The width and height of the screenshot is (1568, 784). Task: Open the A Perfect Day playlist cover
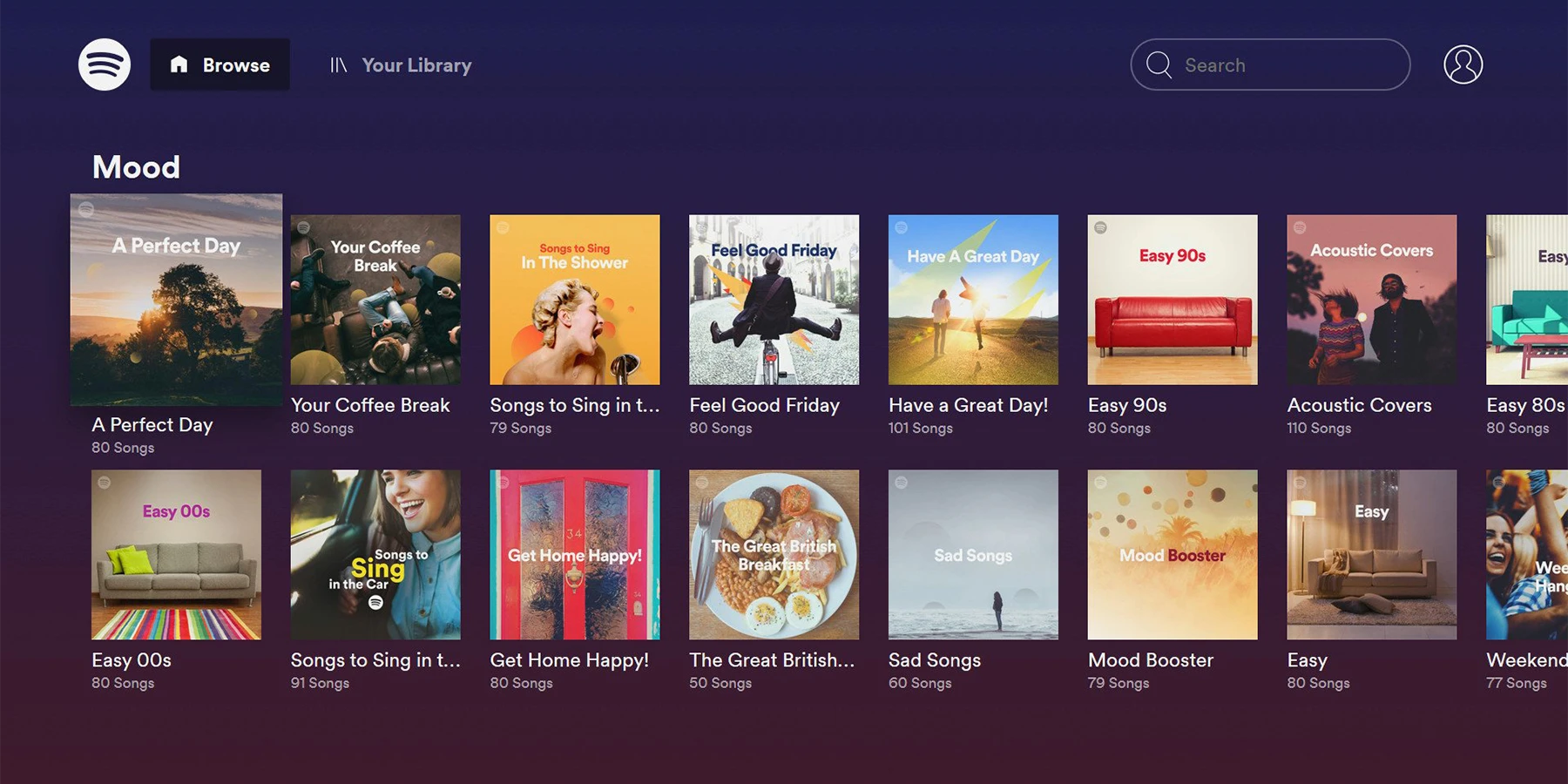176,300
